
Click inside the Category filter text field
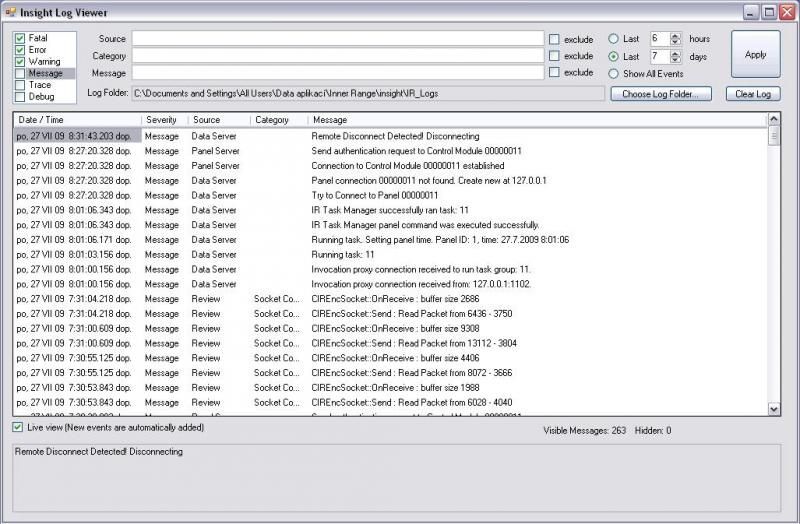337,56
